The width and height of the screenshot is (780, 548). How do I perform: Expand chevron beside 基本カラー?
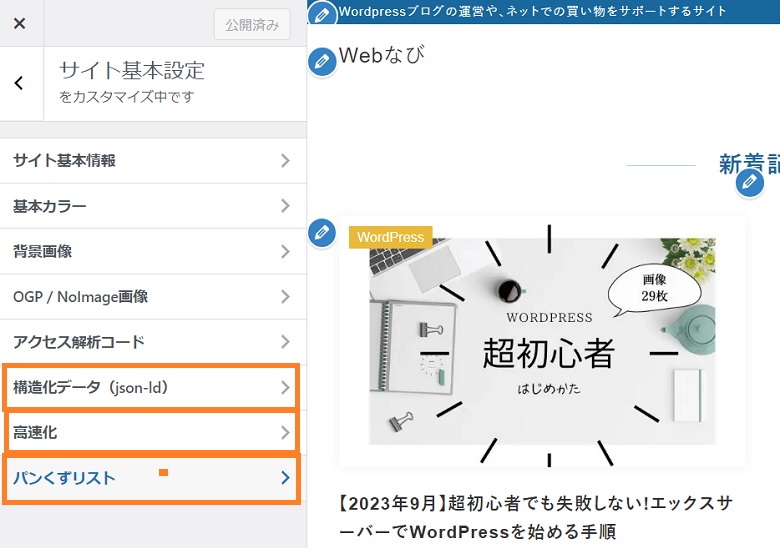[x=285, y=206]
